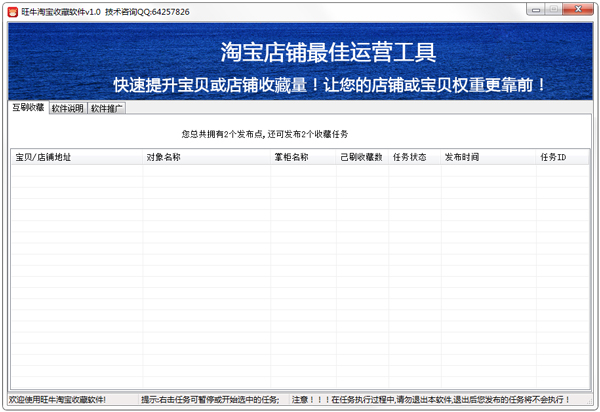Click banner title 淘宝店铺最佳运营工具

328,52
